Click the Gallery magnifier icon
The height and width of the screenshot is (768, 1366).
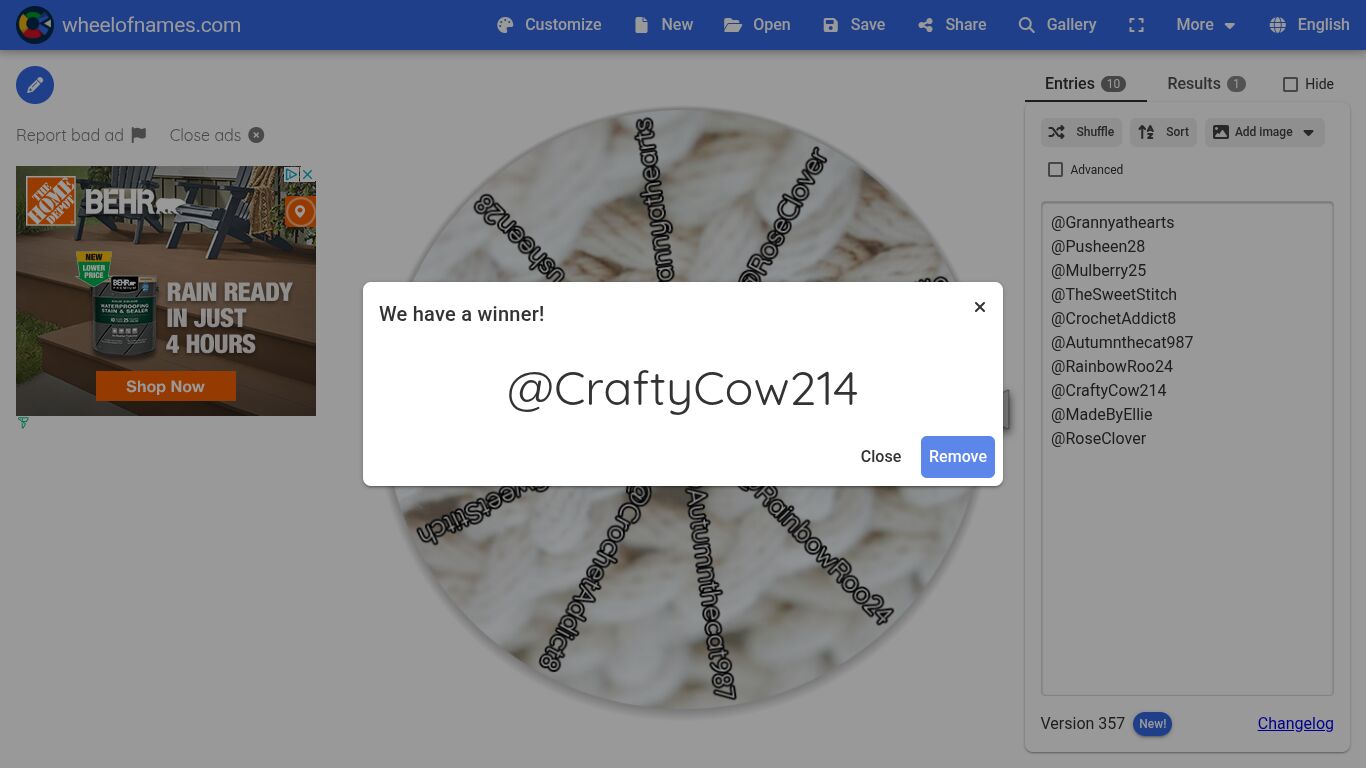(1026, 25)
